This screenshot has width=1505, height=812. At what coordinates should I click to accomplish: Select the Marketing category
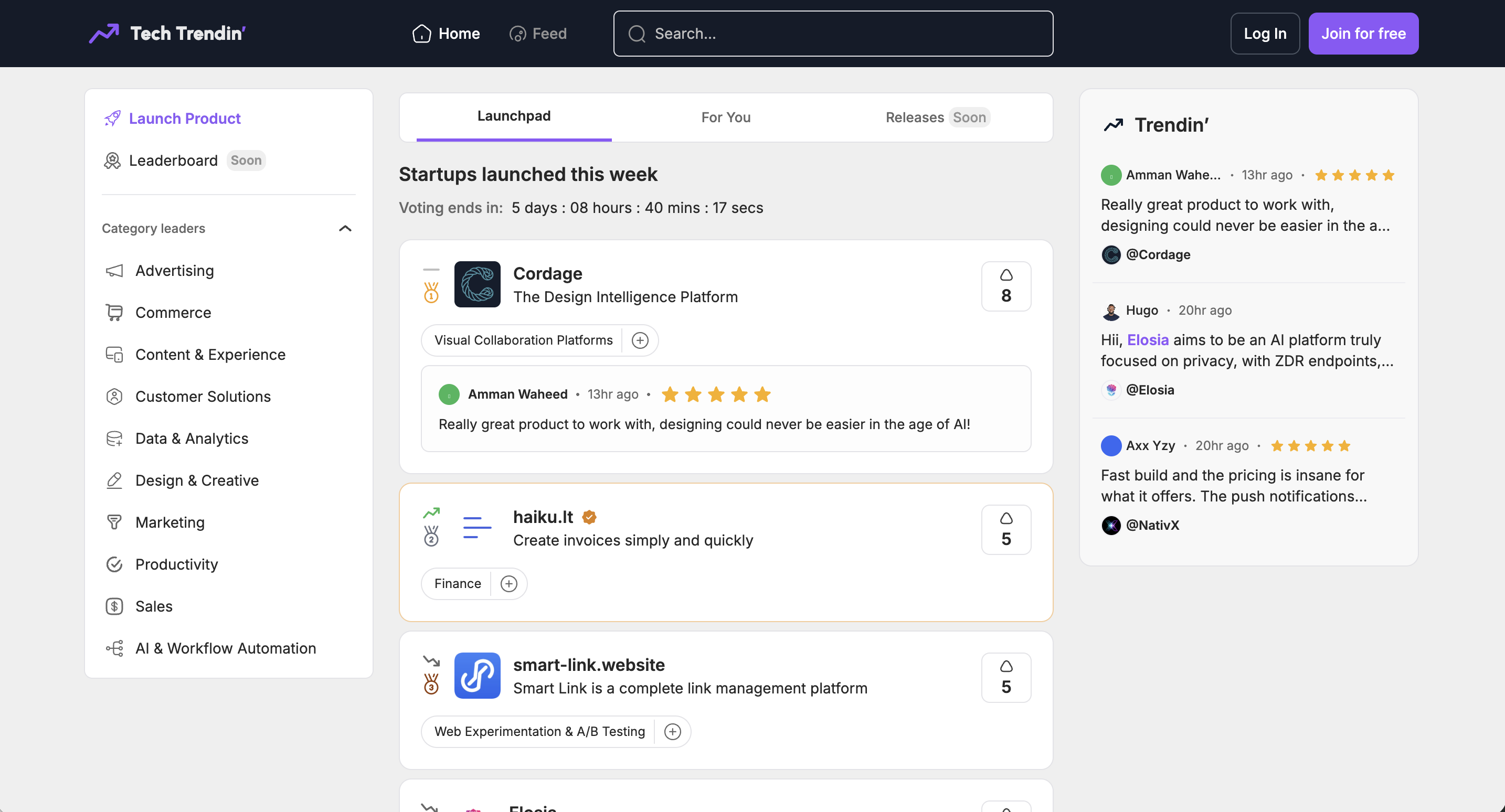pos(169,522)
